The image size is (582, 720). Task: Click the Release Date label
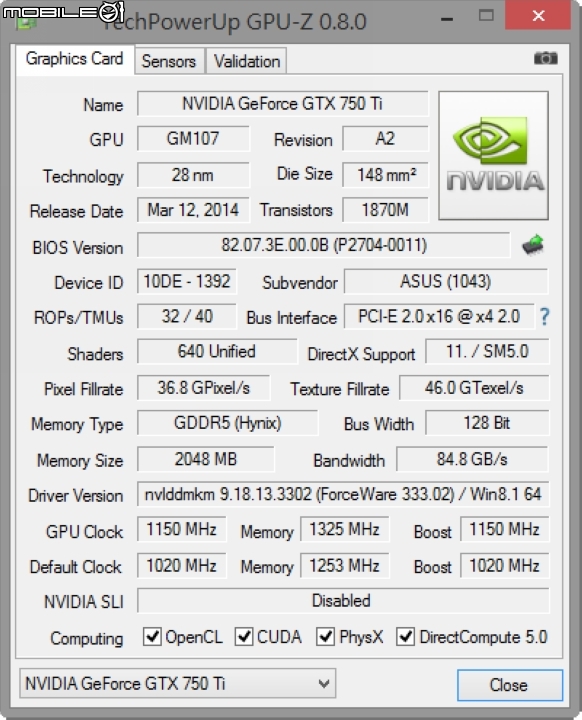pos(76,211)
